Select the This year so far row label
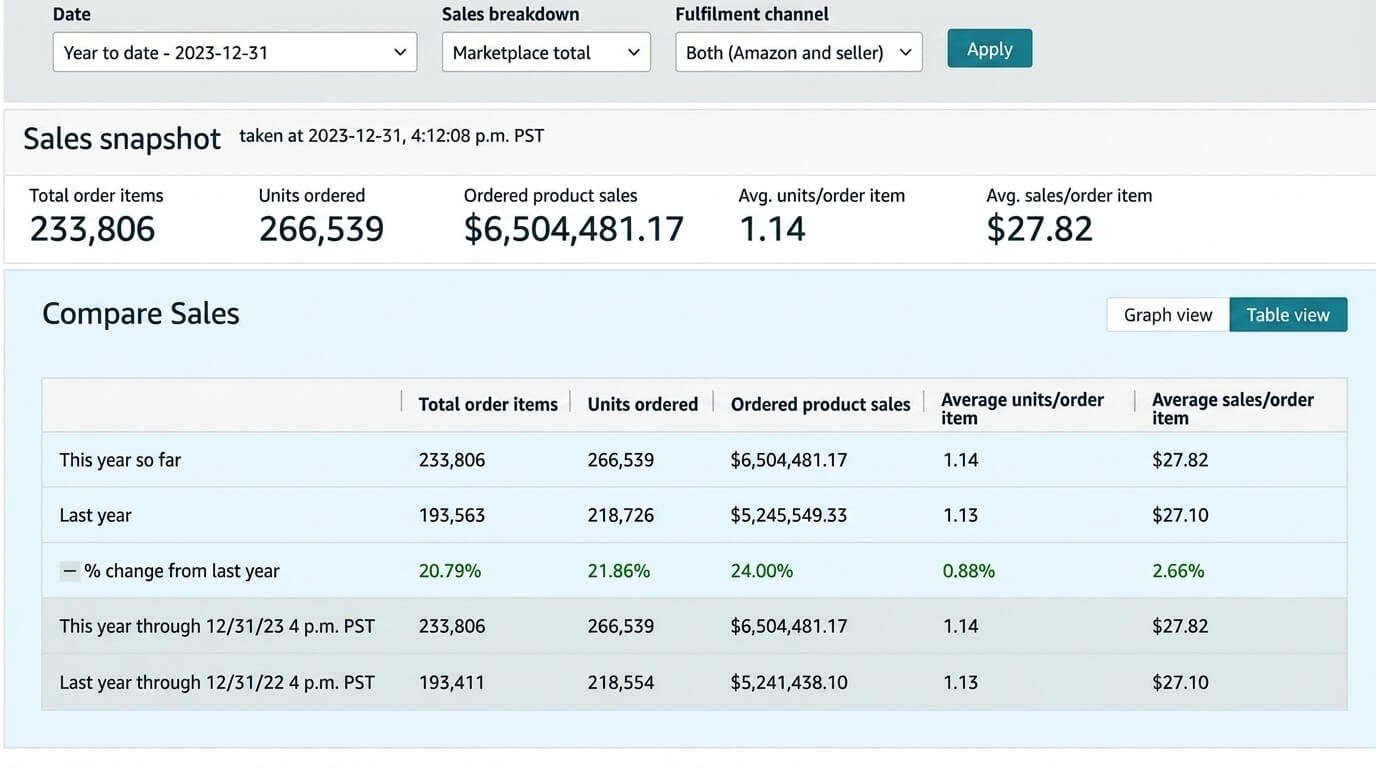 (x=120, y=460)
